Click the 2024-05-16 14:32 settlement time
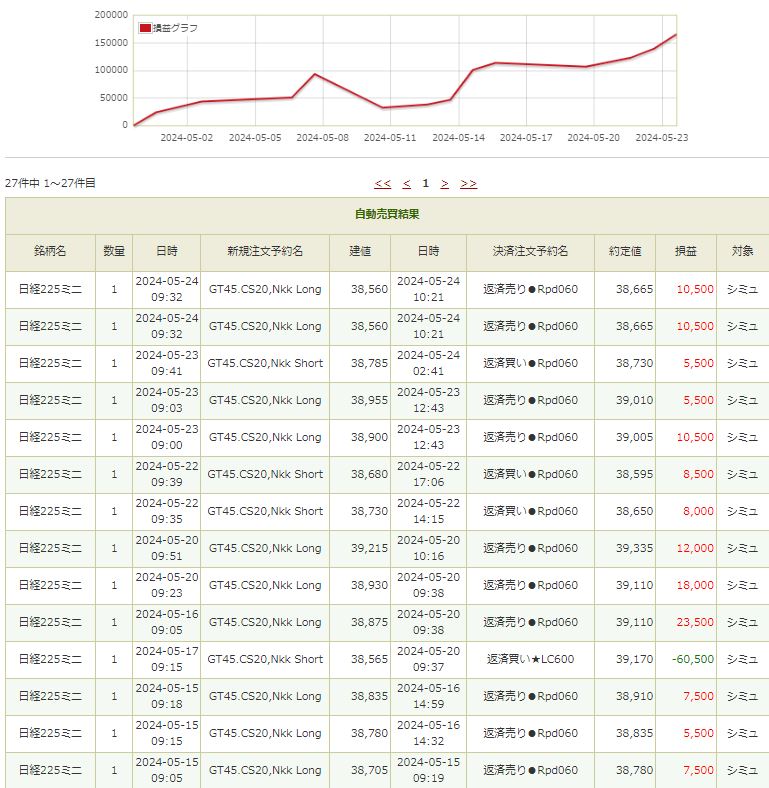The image size is (769, 788). click(x=428, y=733)
